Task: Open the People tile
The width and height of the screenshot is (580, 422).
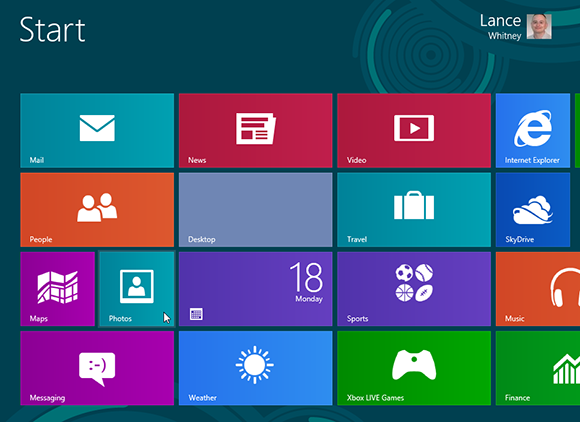Action: tap(97, 210)
